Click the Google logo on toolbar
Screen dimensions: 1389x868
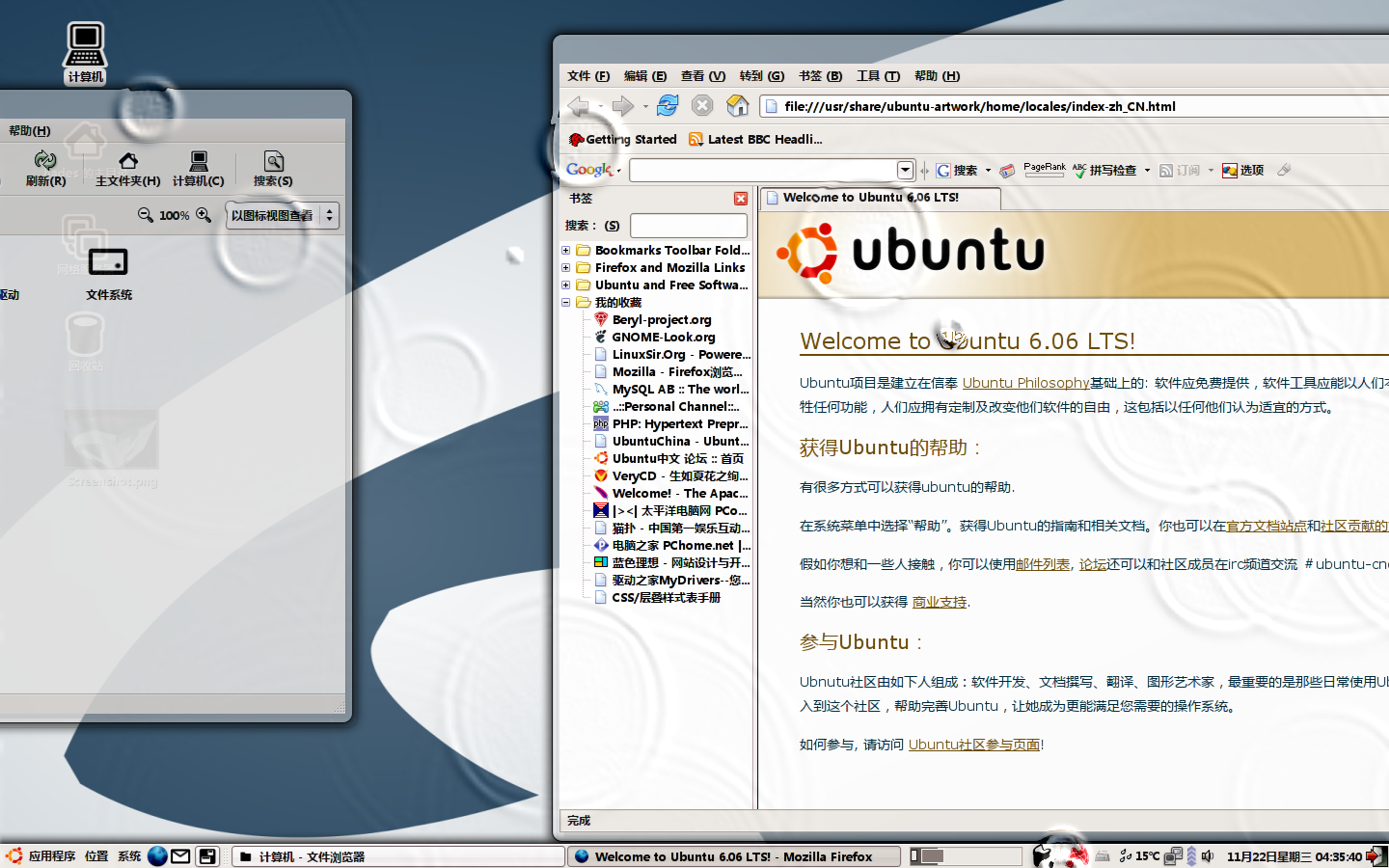tap(589, 170)
